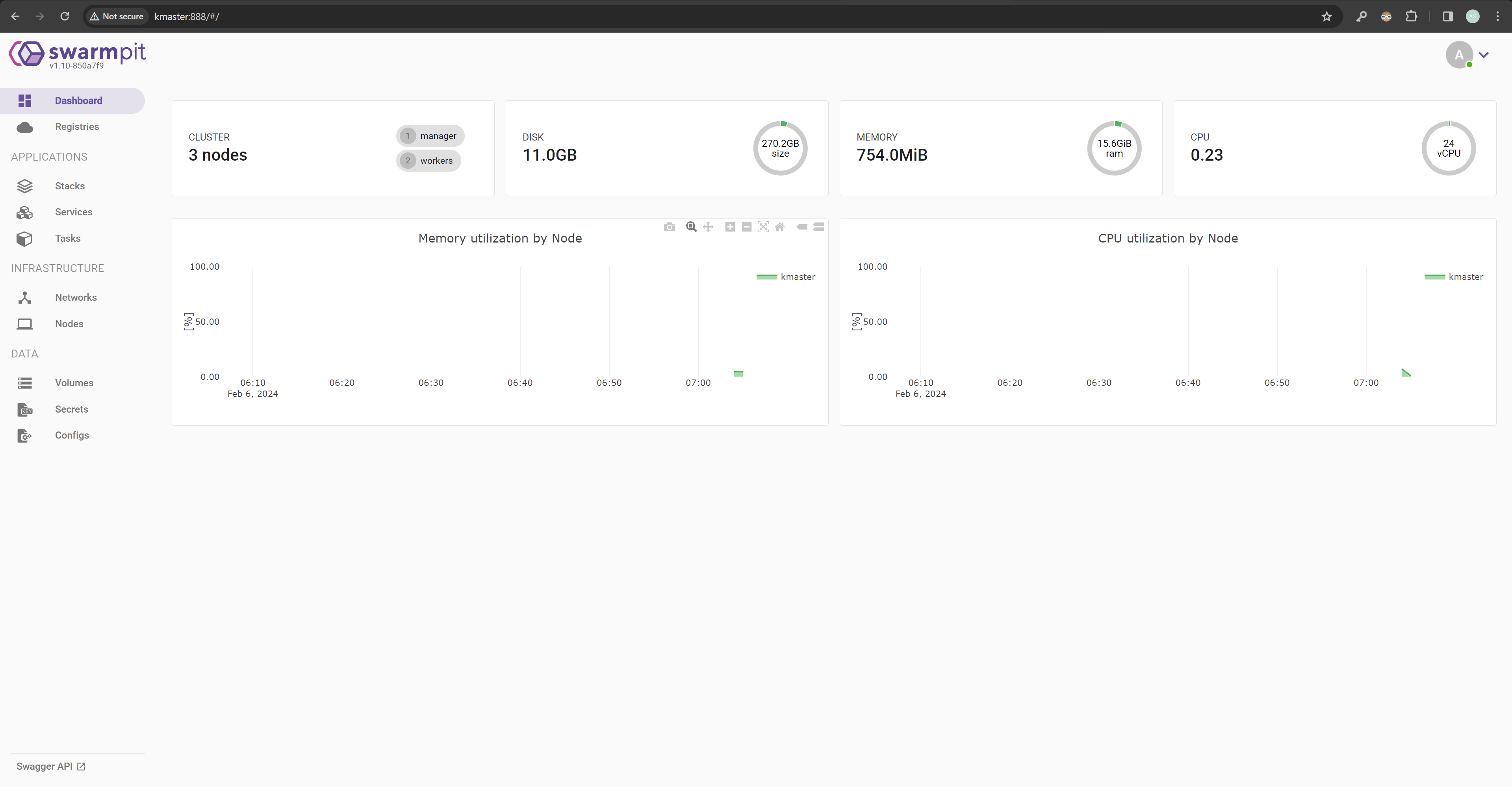Go to Services in the sidebar
The height and width of the screenshot is (787, 1512).
click(73, 212)
